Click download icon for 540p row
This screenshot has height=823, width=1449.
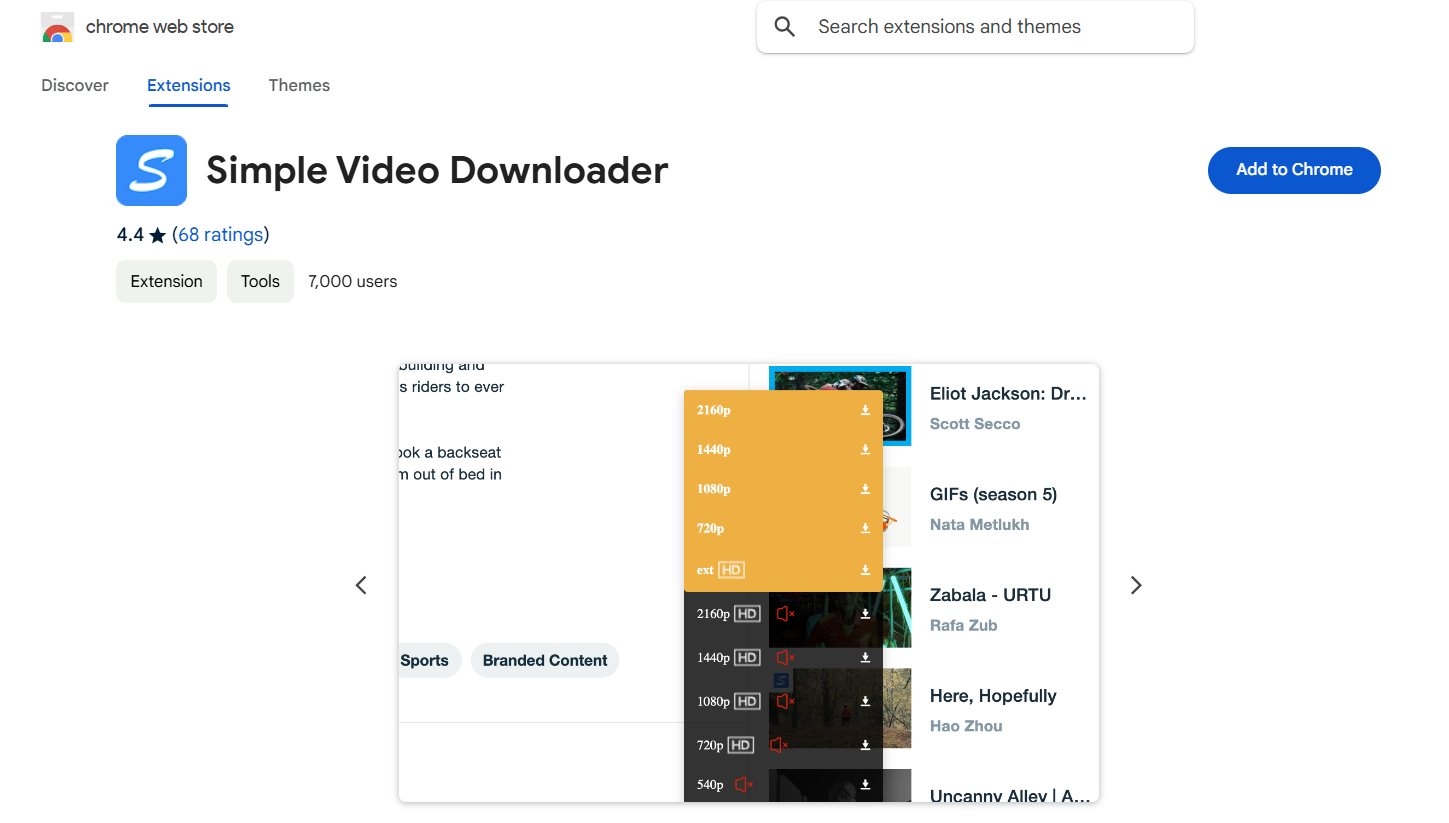click(865, 785)
